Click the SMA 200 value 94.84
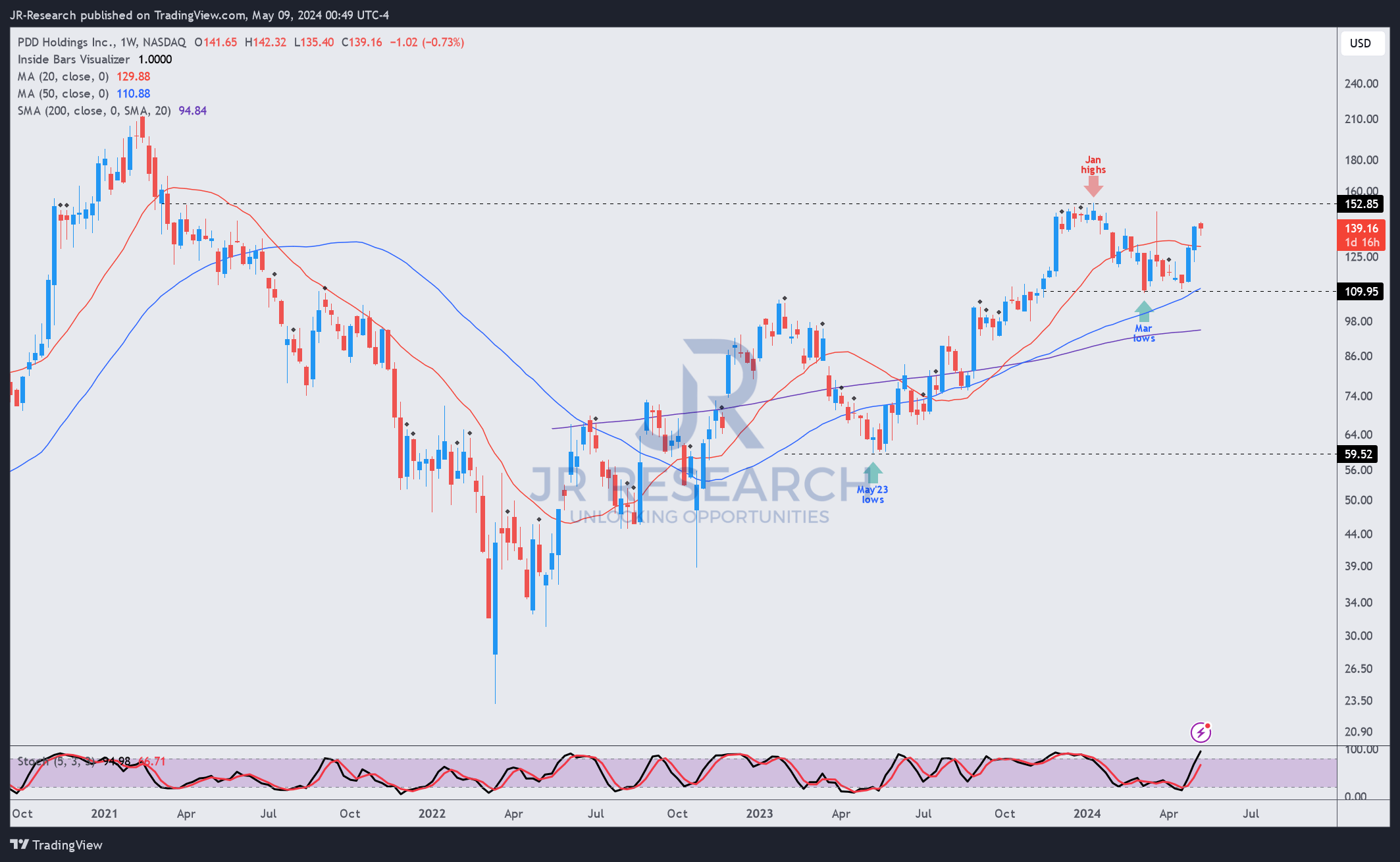Image resolution: width=1400 pixels, height=862 pixels. pos(192,111)
